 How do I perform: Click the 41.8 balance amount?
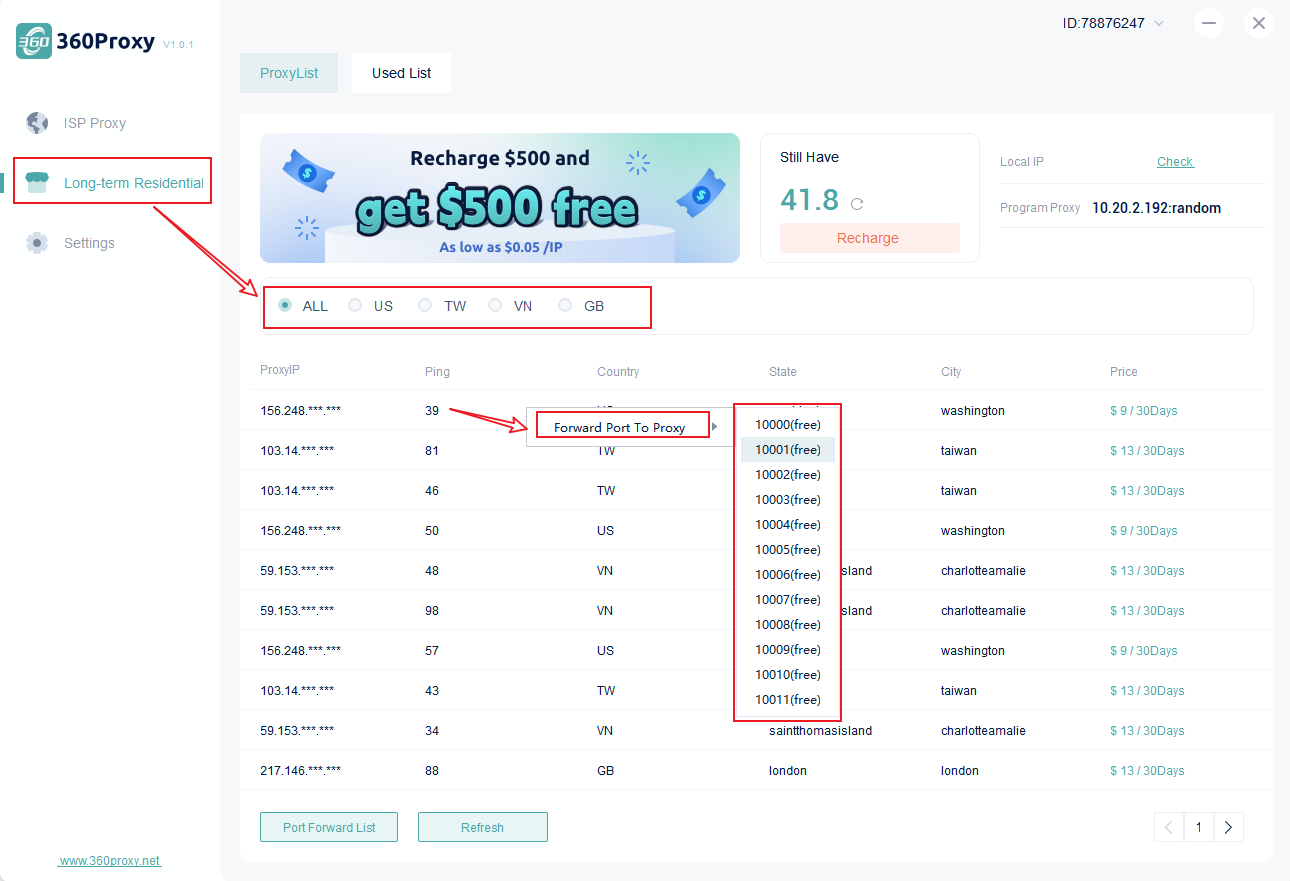click(810, 200)
